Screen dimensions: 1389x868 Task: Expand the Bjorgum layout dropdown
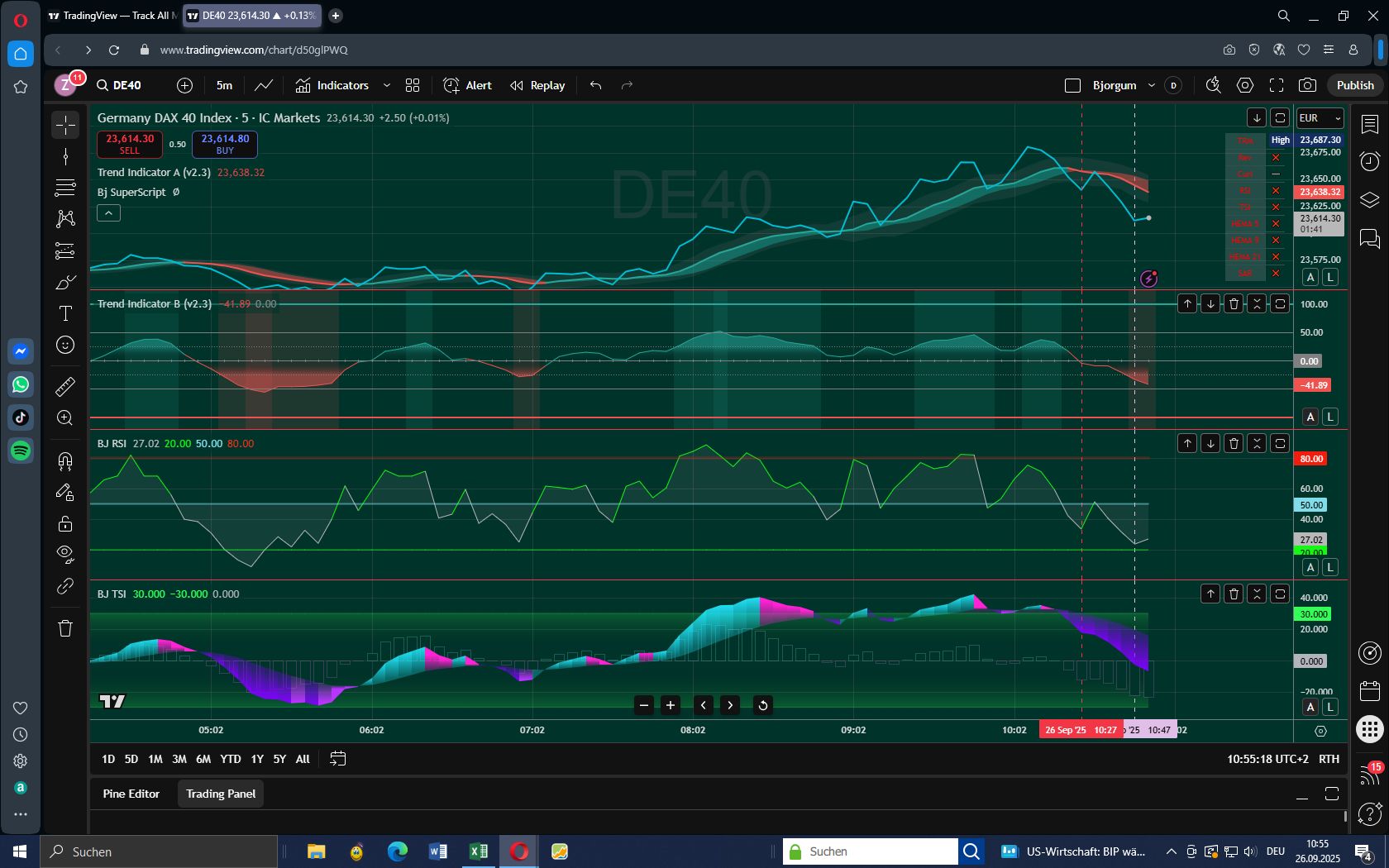tap(1151, 85)
